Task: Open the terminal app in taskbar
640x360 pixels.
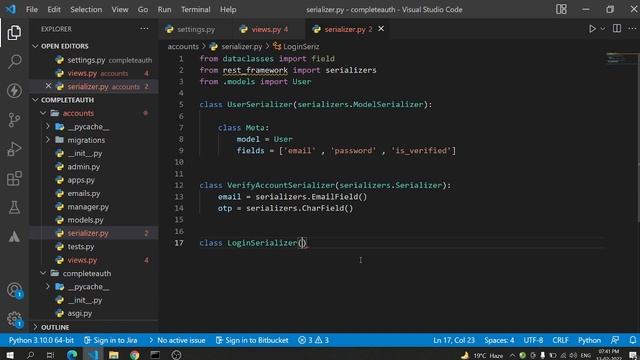Action: pyautogui.click(x=155, y=354)
